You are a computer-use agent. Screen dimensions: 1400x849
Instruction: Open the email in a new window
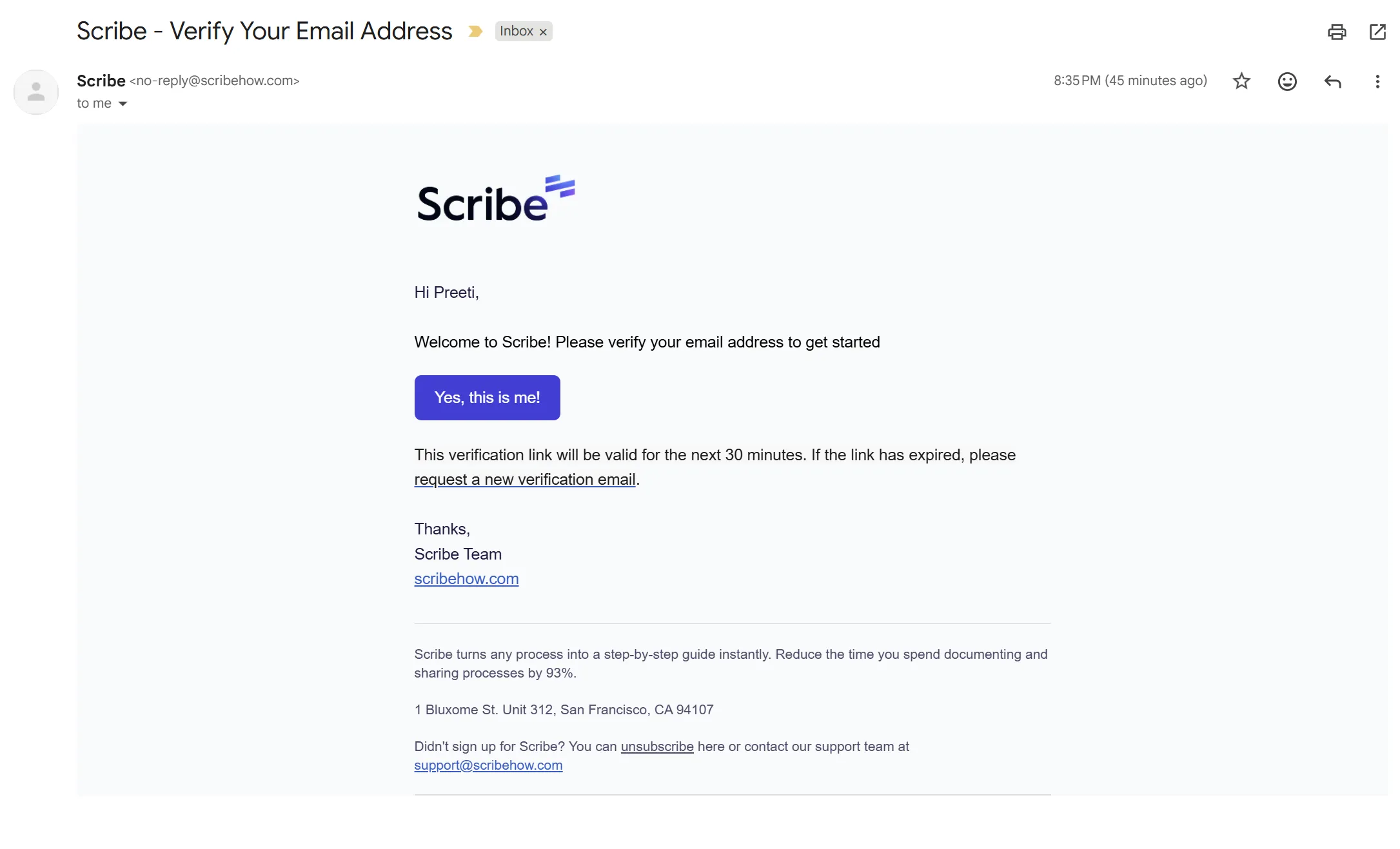click(x=1377, y=32)
